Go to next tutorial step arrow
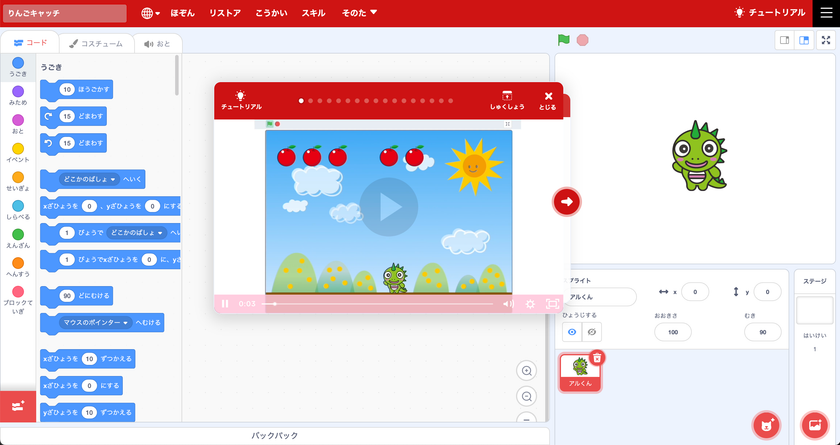 (567, 202)
